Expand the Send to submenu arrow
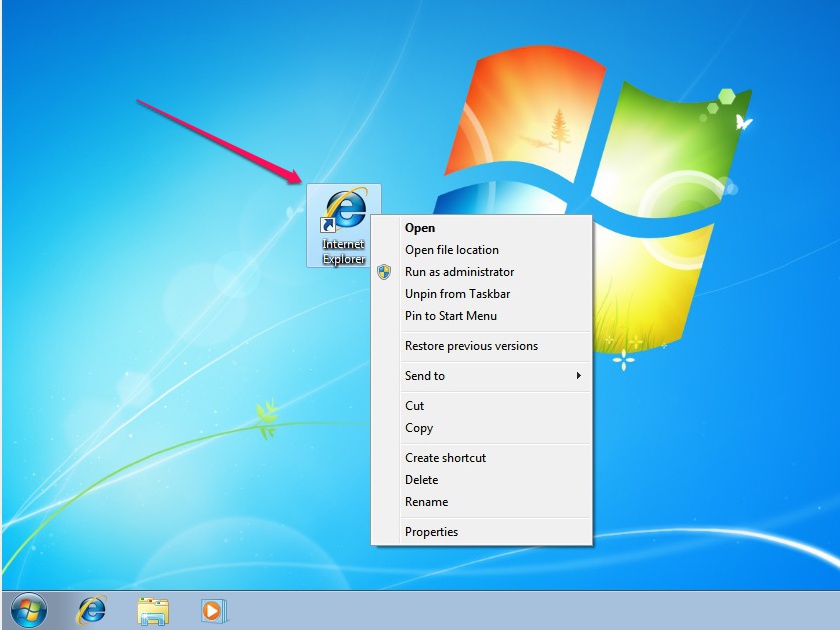 [x=579, y=376]
